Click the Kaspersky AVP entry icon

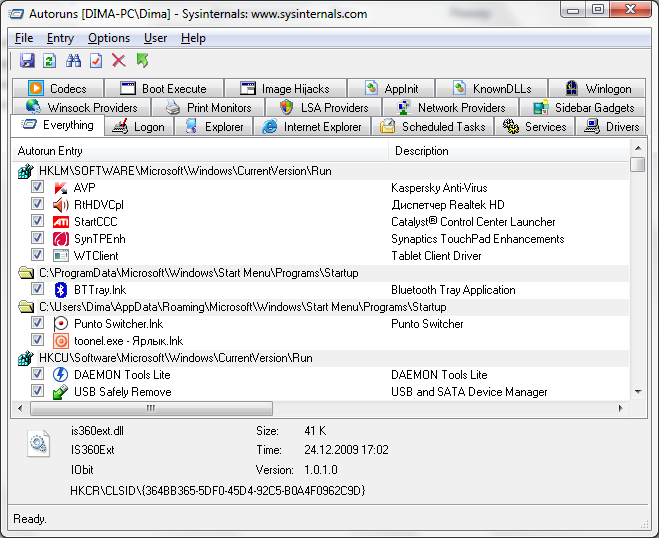(61, 188)
